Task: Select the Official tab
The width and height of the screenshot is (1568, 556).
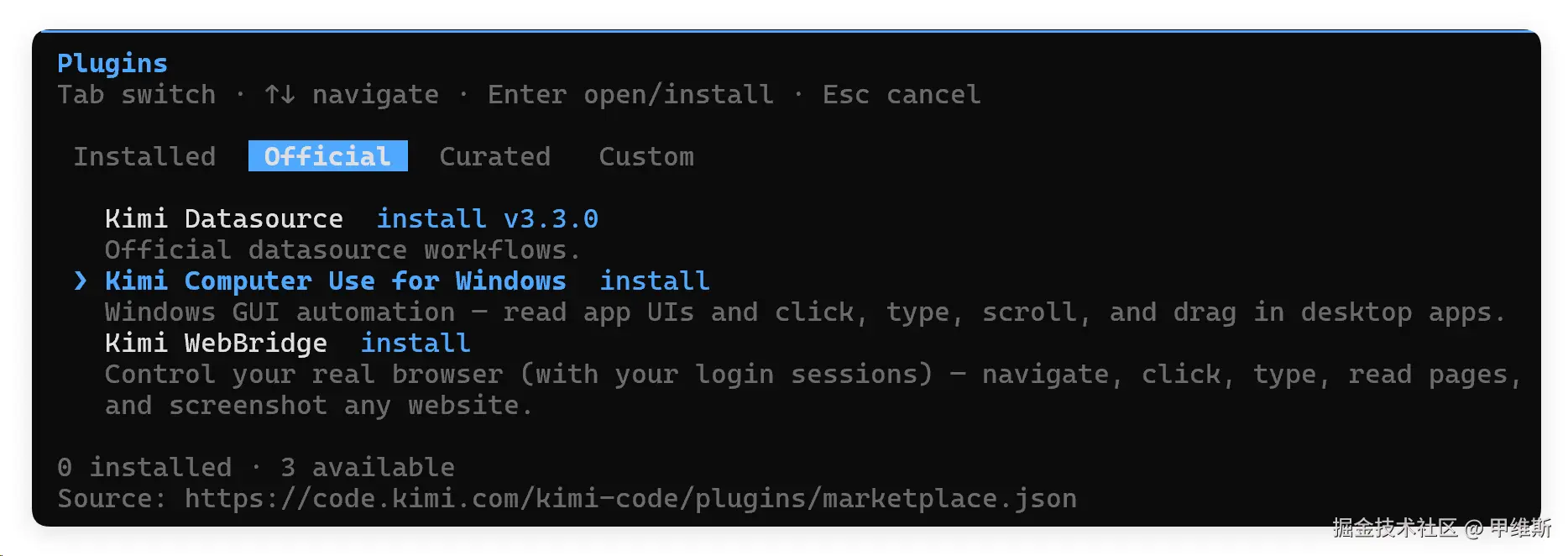Action: tap(327, 156)
